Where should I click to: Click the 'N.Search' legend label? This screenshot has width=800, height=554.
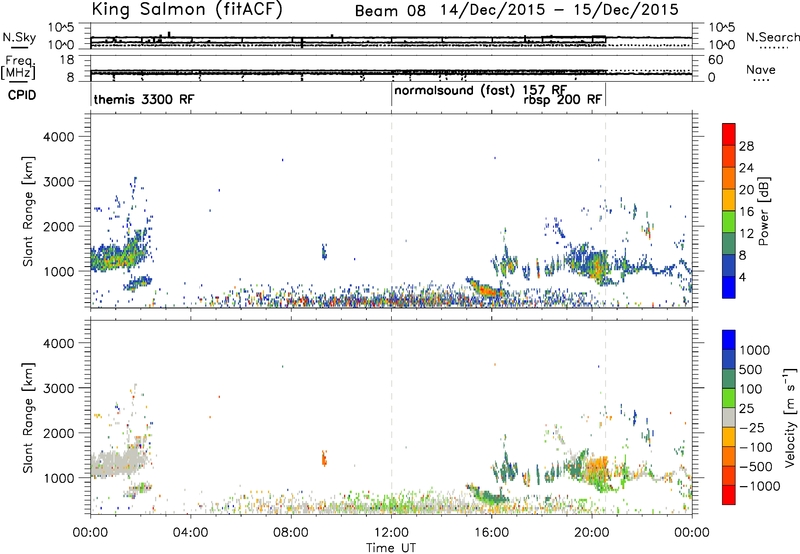[772, 37]
